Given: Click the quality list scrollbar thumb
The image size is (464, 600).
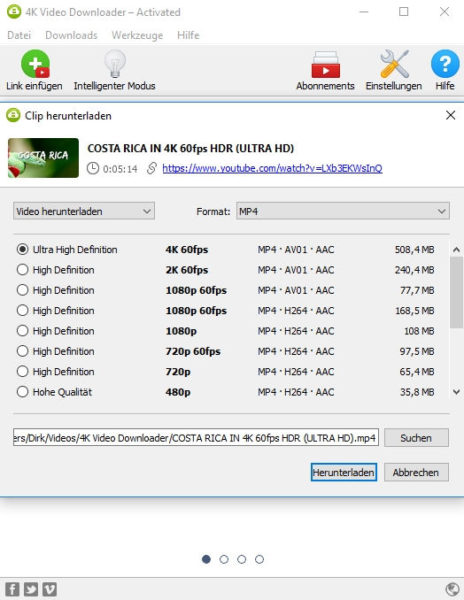Looking at the screenshot, I should tap(456, 293).
